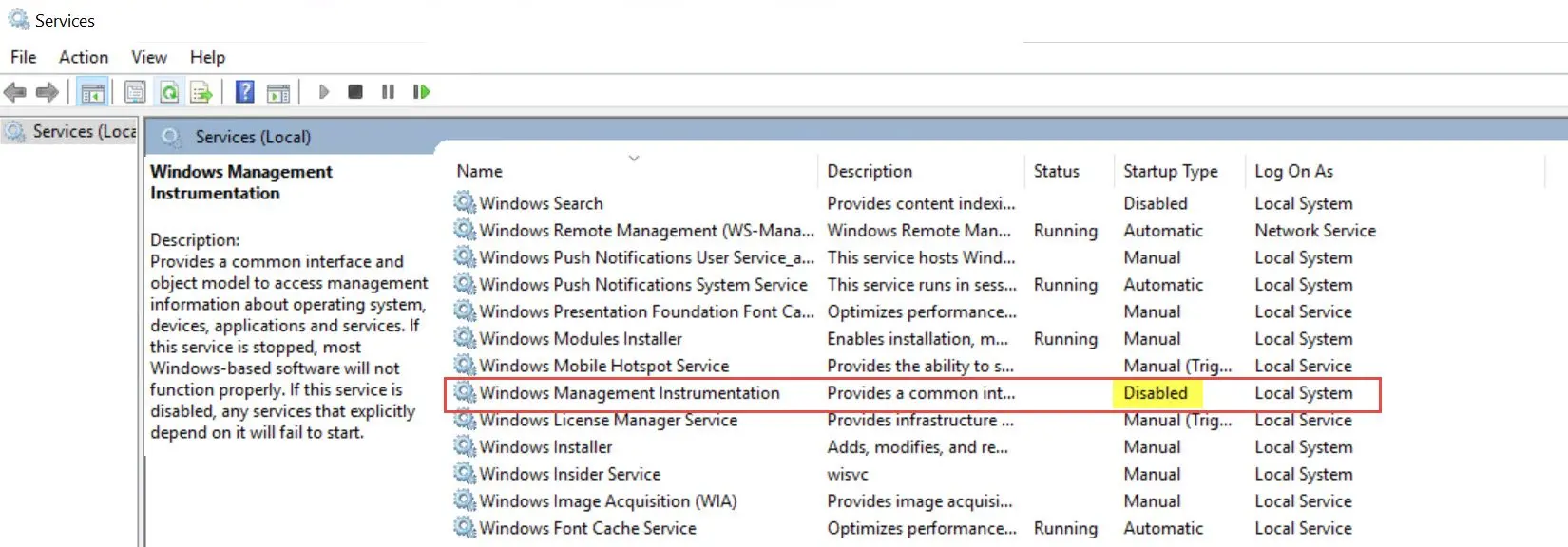1568x547 pixels.
Task: Select the Windows Installer service row
Action: 914,447
